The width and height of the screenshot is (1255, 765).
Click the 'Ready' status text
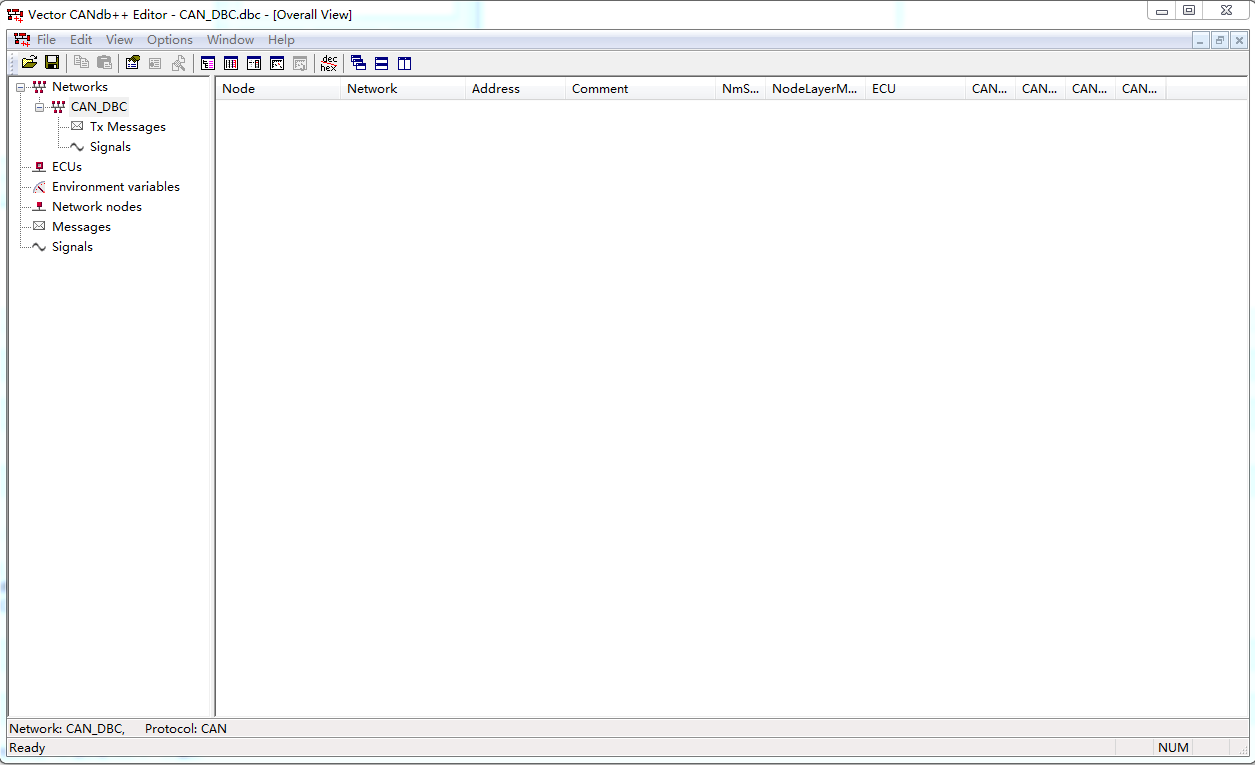point(27,748)
